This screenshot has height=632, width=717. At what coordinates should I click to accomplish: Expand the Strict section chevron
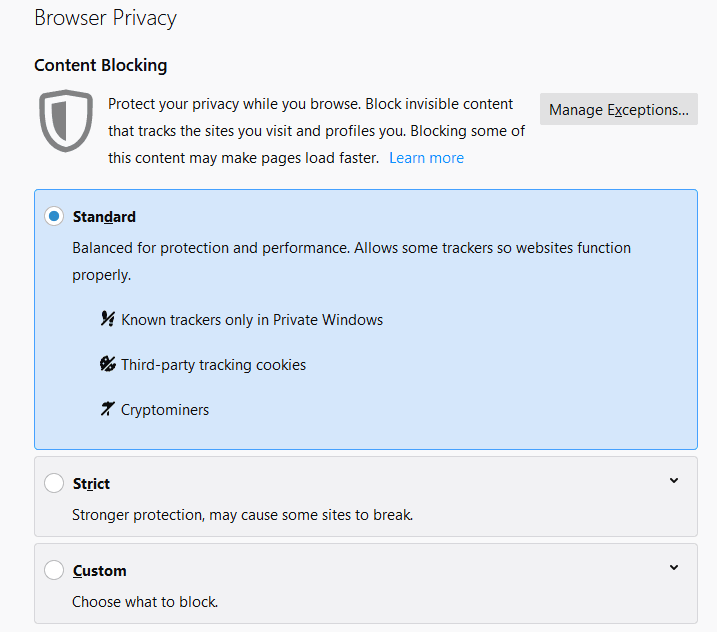(x=674, y=480)
